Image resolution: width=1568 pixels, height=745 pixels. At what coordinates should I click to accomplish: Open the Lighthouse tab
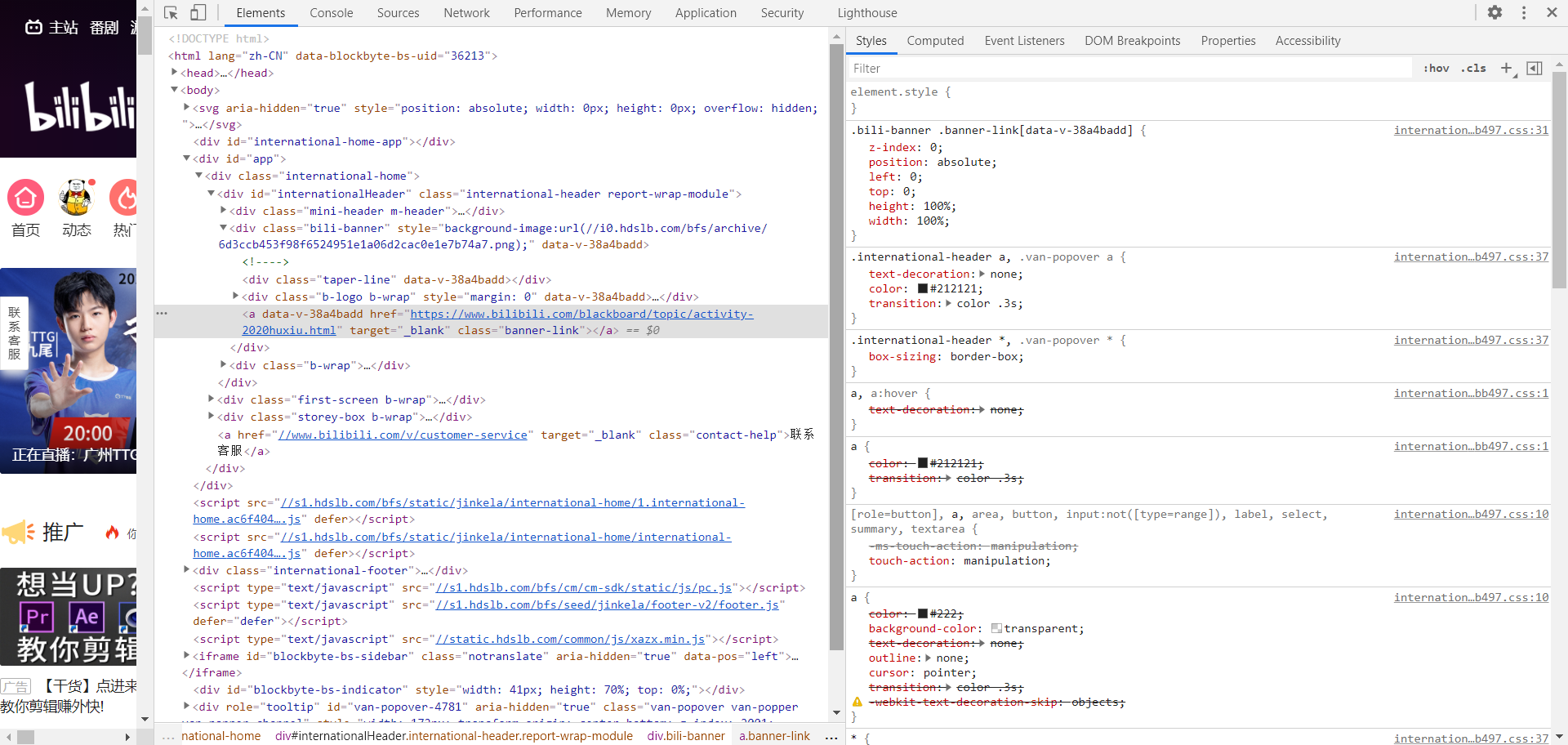(867, 13)
